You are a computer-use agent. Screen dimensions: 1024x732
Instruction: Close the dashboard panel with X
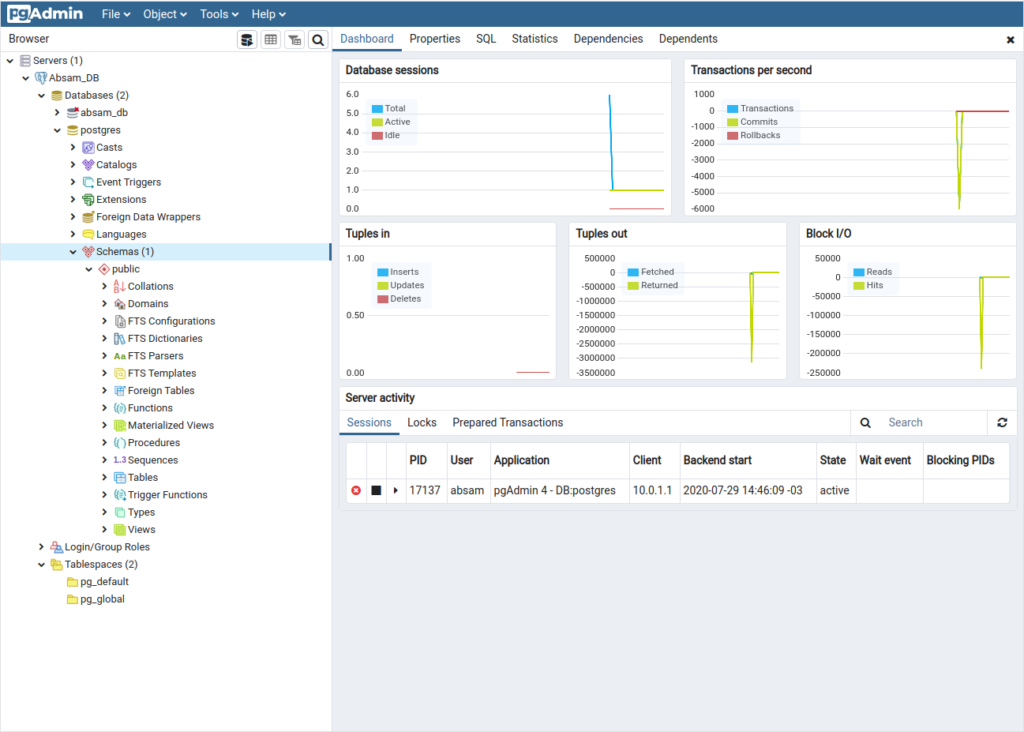[x=1010, y=40]
